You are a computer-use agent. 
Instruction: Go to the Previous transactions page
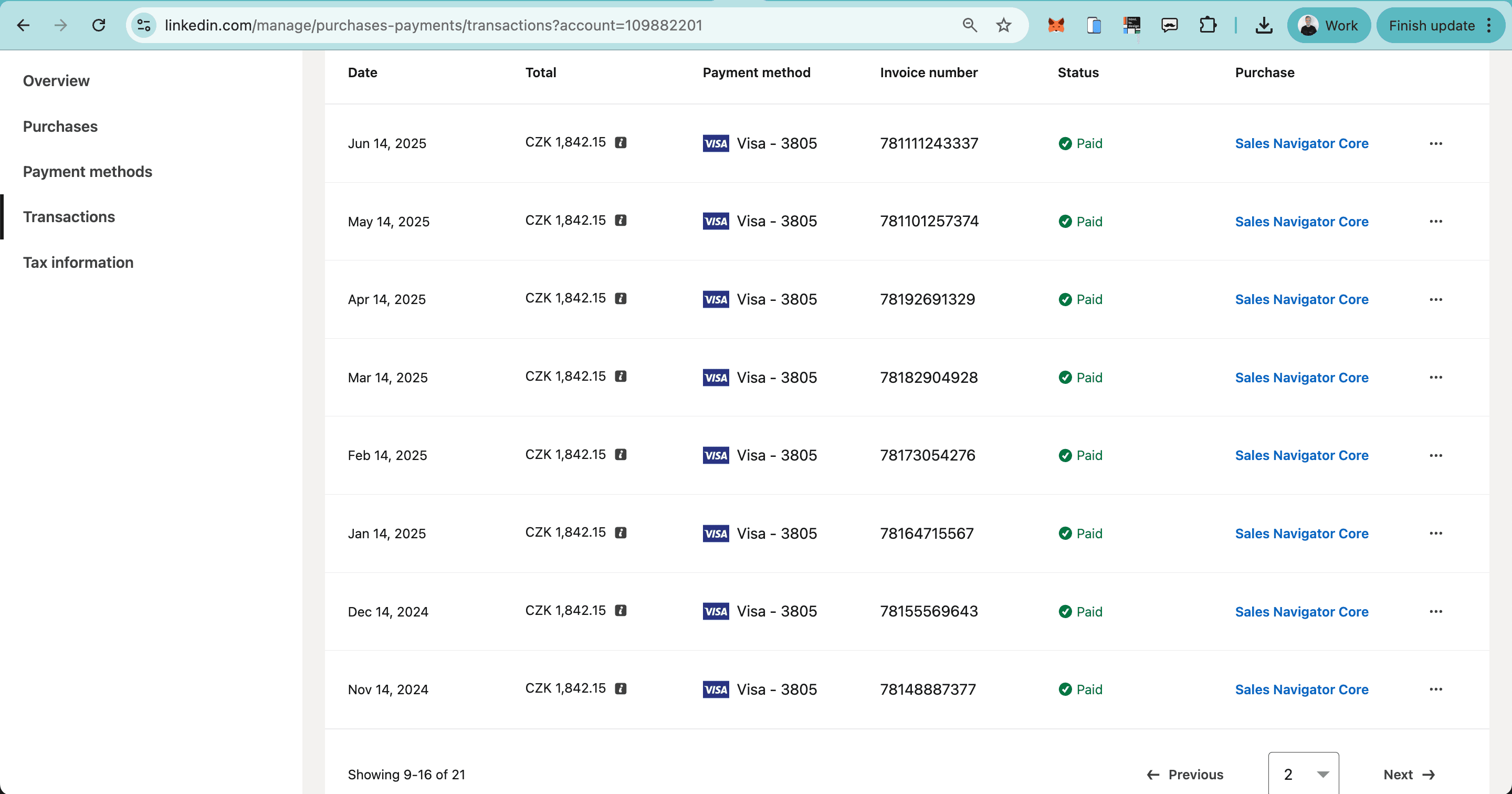point(1184,774)
